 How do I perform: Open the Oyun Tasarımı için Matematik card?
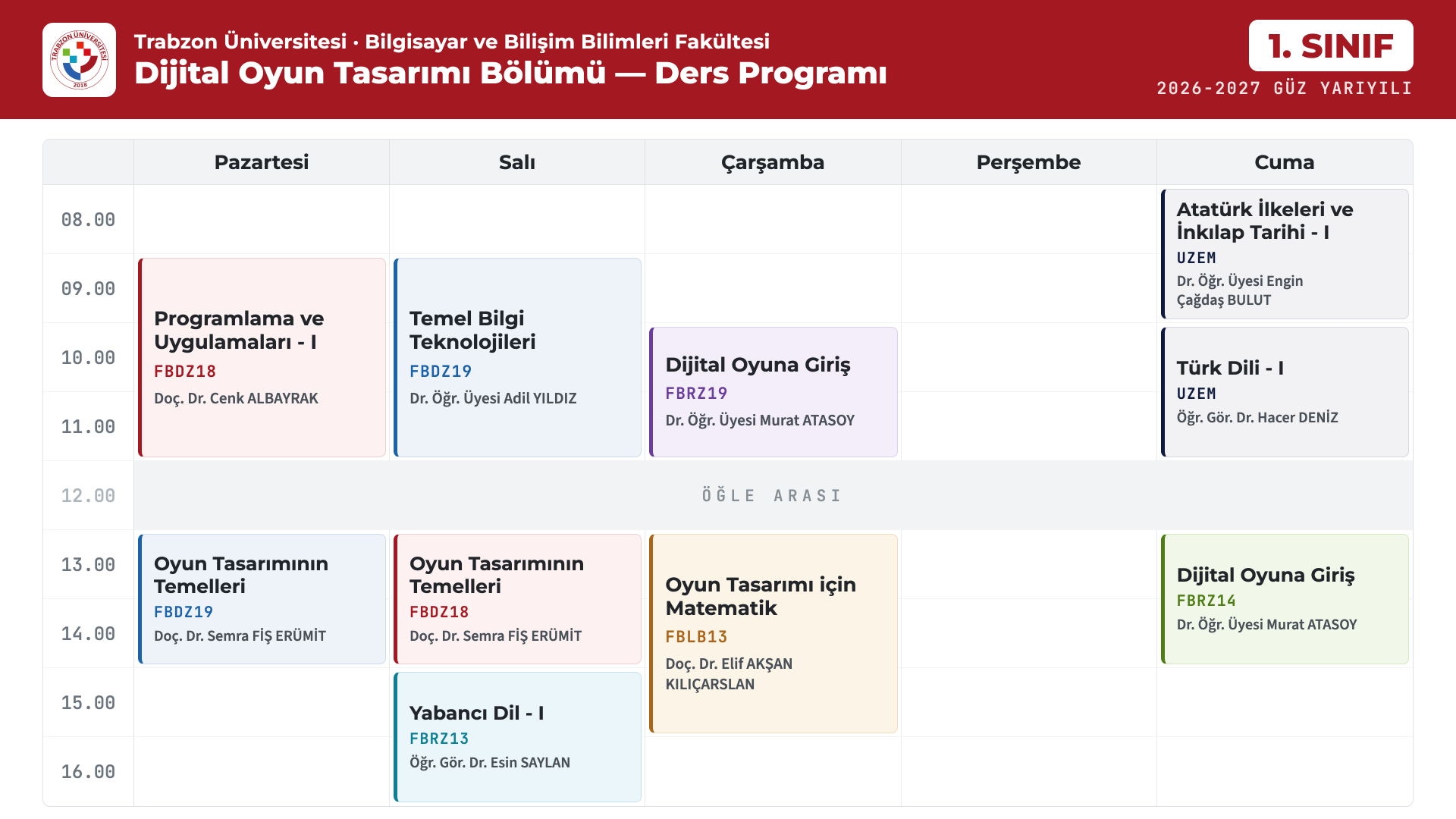[x=773, y=633]
